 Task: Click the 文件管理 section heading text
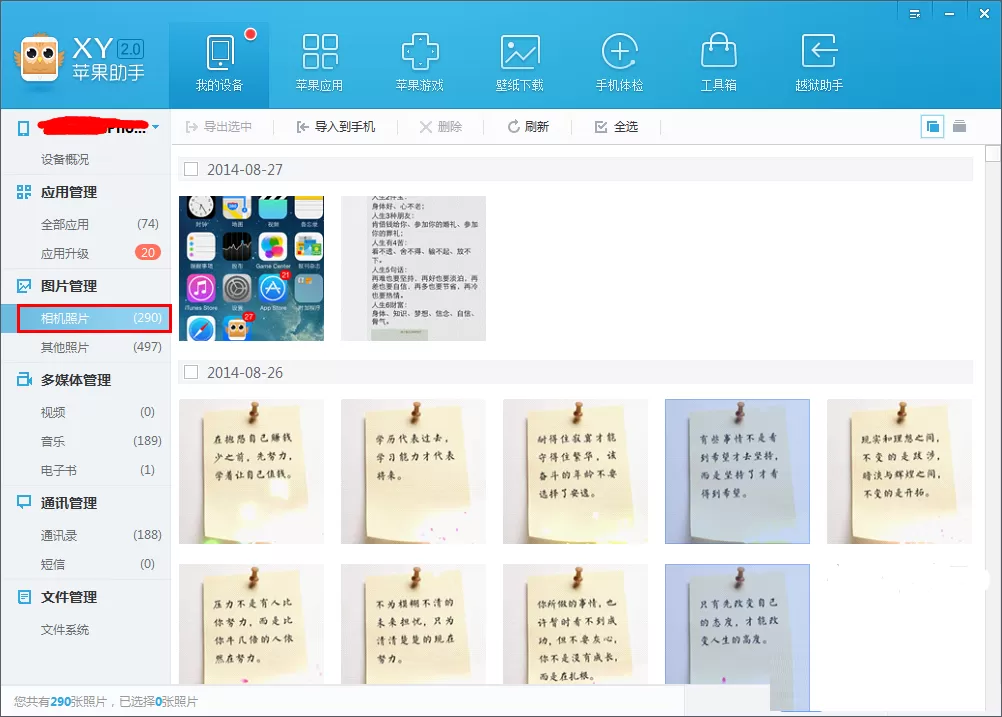69,598
